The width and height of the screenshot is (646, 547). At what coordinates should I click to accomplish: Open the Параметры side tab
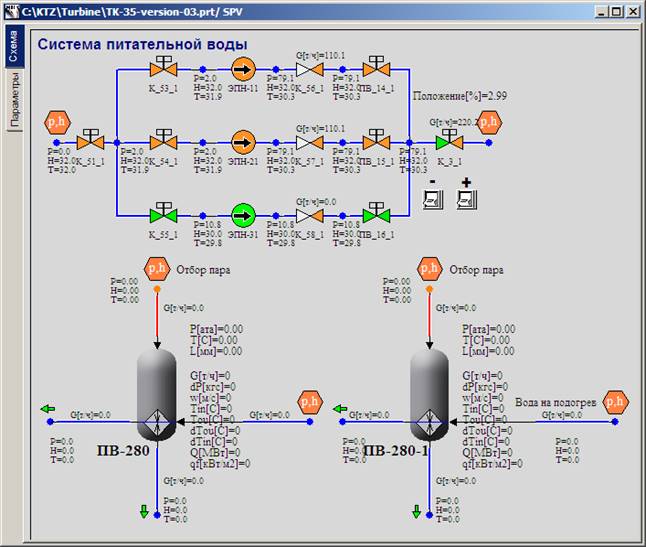(15, 100)
